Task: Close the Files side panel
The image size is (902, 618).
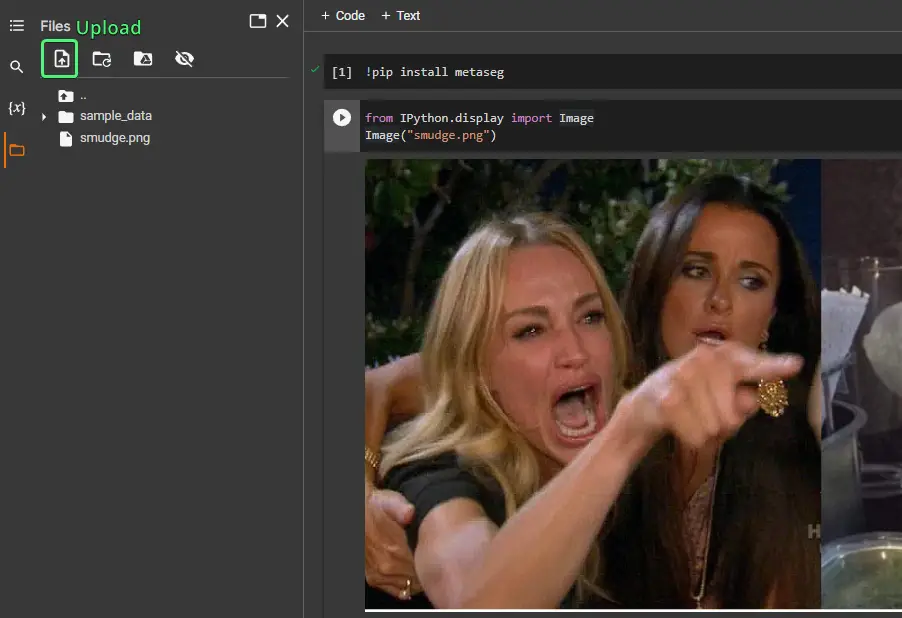Action: coord(282,21)
